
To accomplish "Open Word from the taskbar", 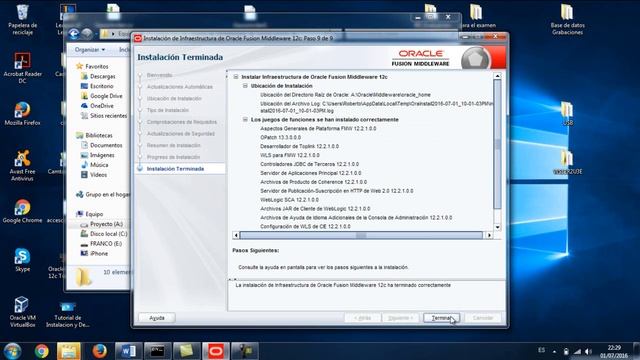I will 129,351.
